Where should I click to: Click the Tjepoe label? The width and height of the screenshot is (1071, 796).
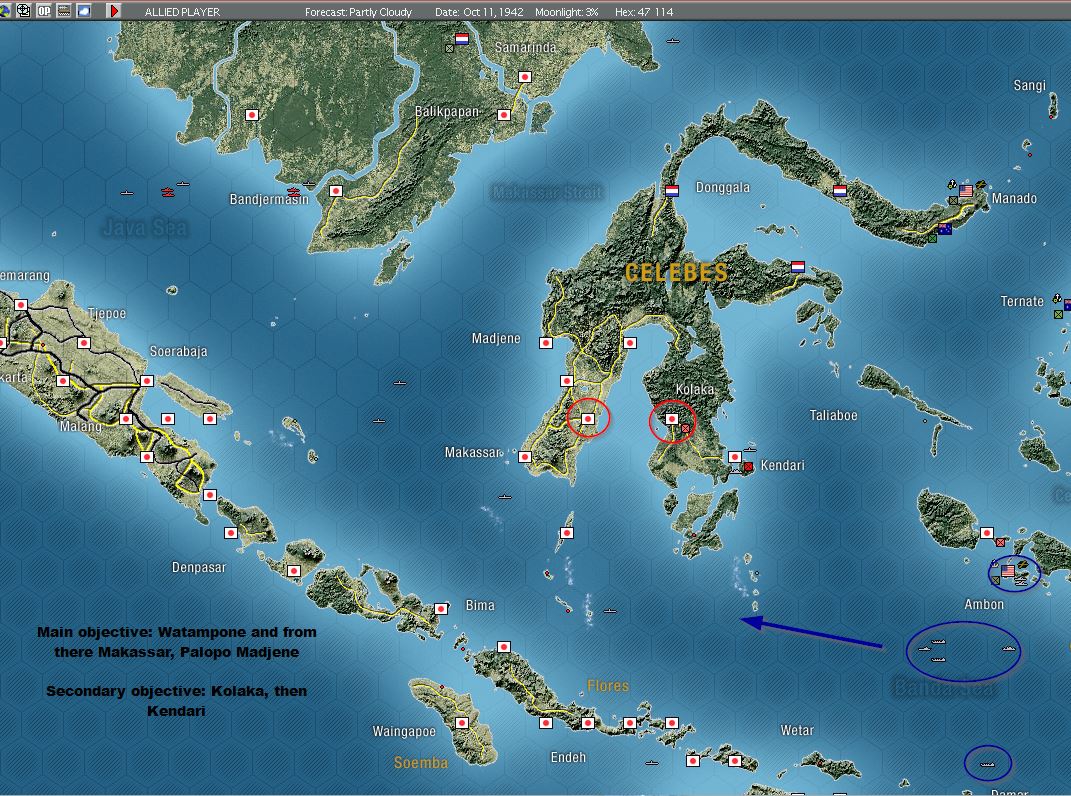click(x=107, y=314)
